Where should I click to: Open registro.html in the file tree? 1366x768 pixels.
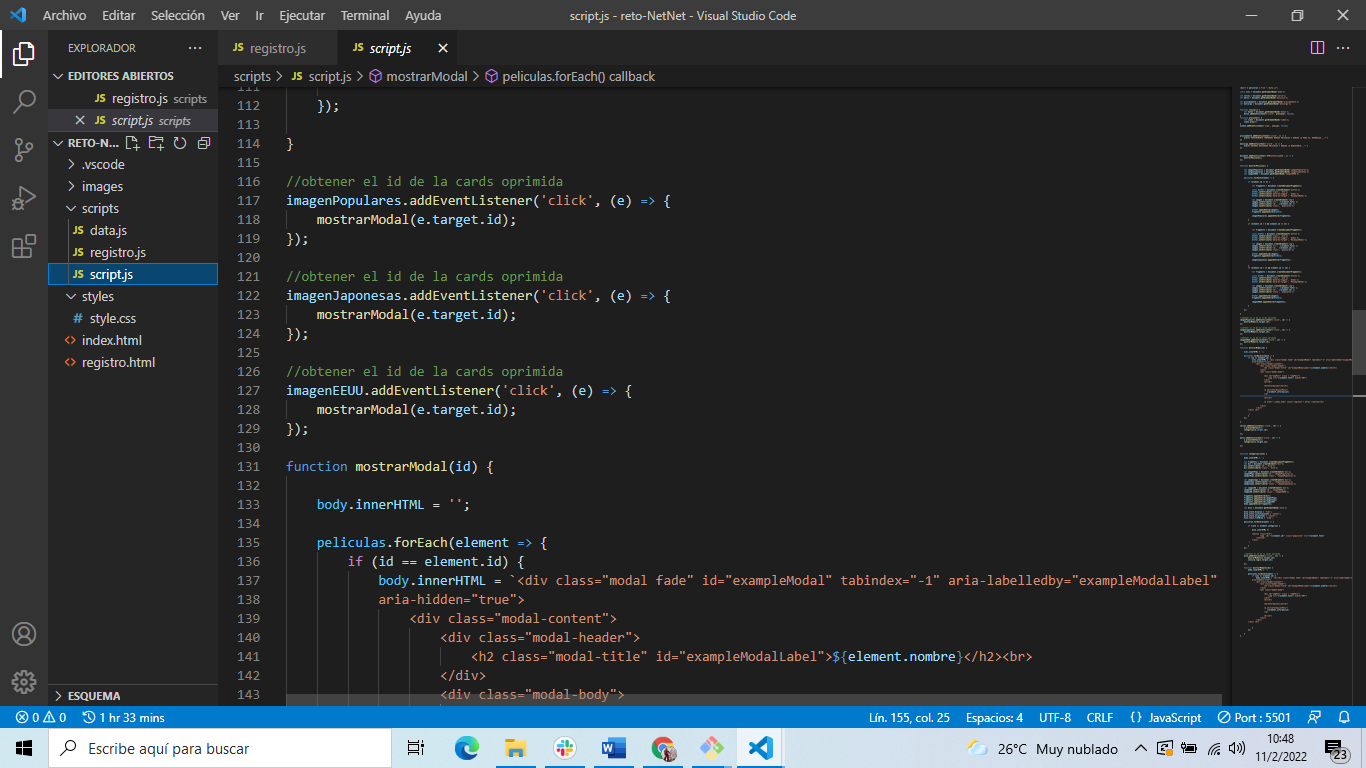[x=133, y=362]
